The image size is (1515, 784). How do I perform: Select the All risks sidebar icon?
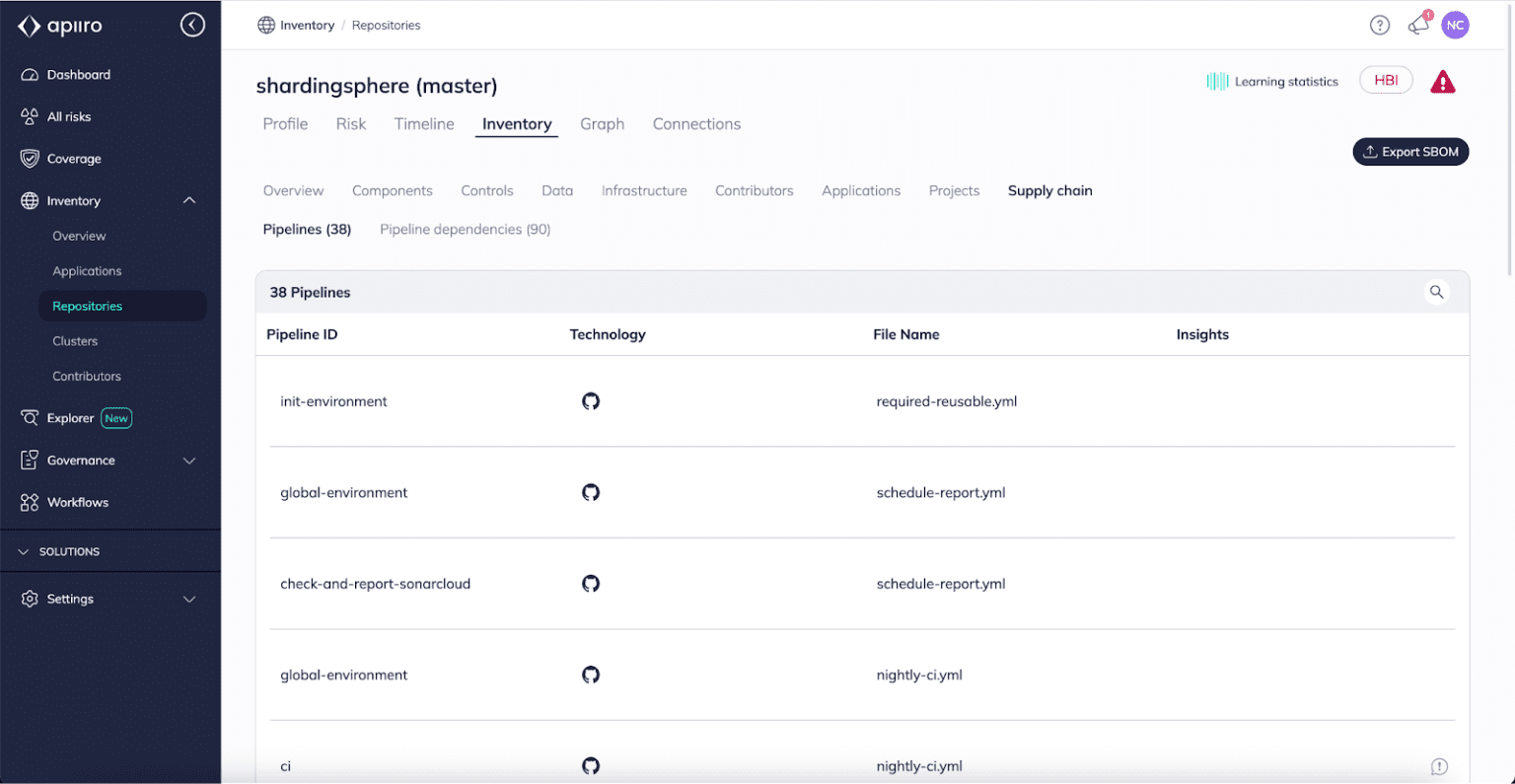(x=30, y=116)
